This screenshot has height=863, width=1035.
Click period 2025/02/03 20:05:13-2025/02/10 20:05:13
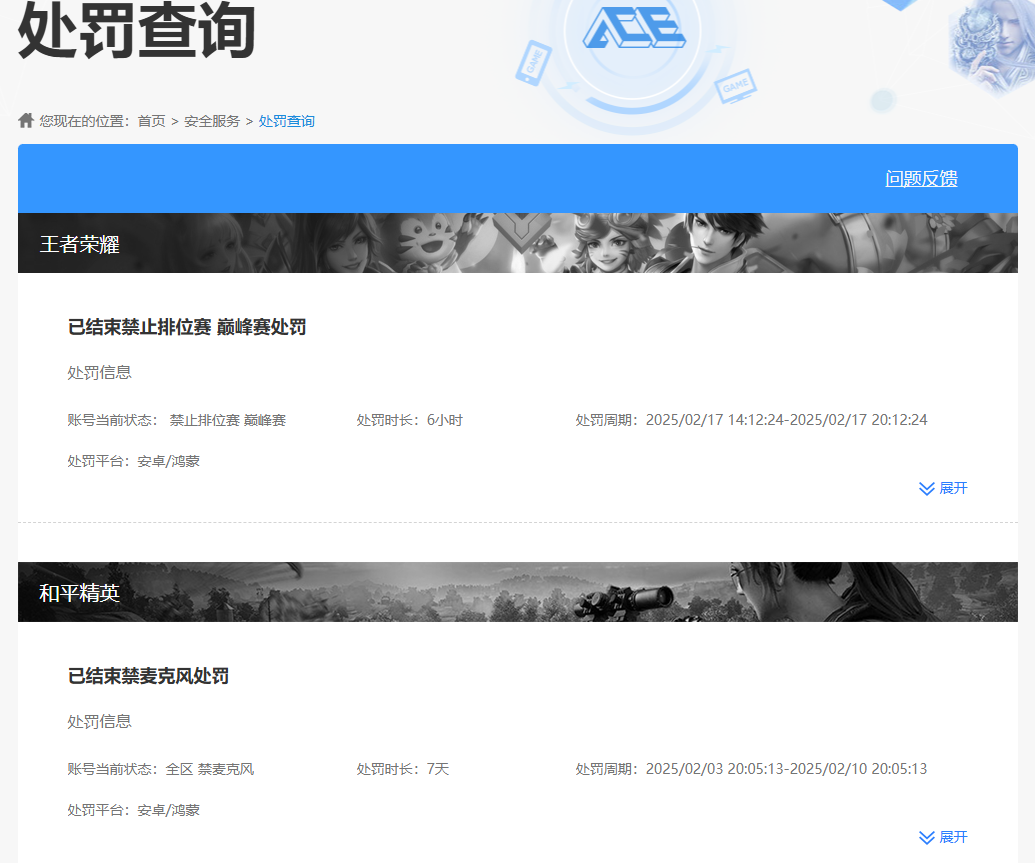point(786,769)
